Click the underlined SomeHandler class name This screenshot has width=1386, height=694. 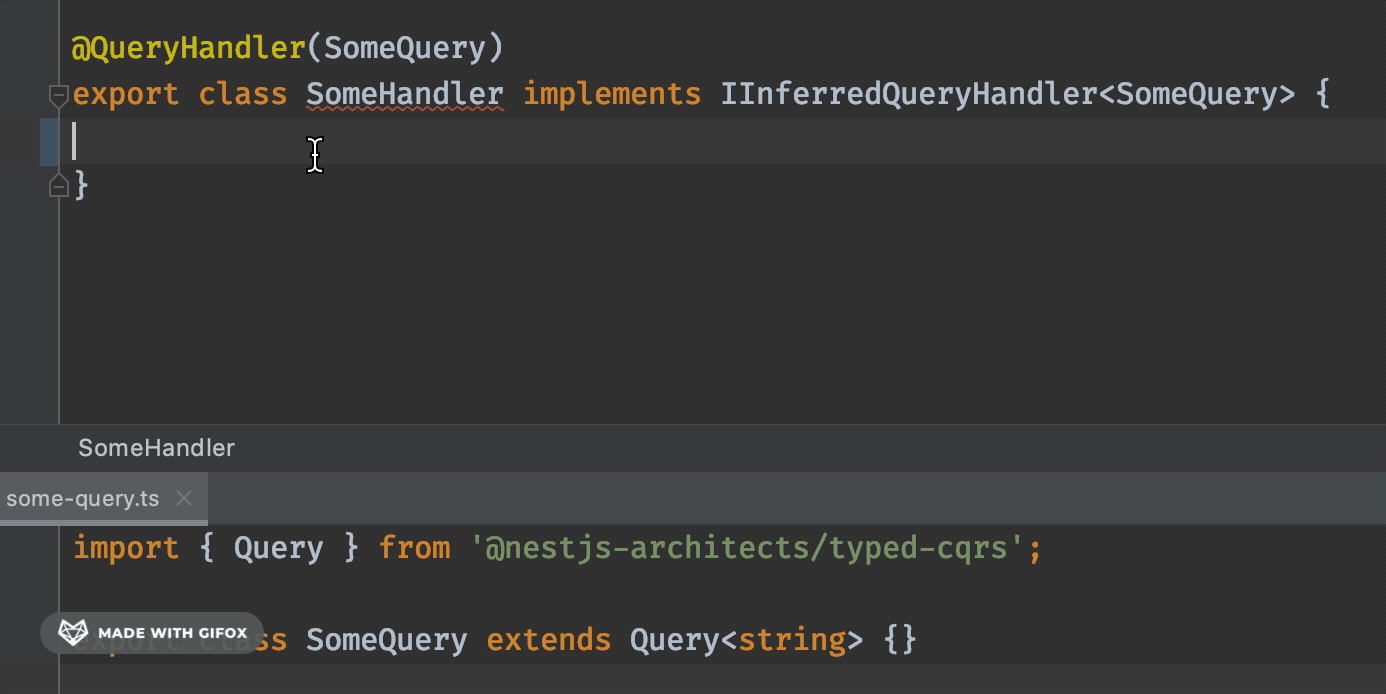click(405, 95)
